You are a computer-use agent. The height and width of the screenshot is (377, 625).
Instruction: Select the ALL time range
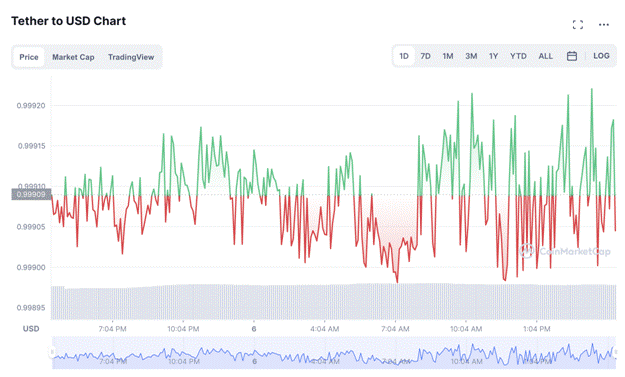545,56
